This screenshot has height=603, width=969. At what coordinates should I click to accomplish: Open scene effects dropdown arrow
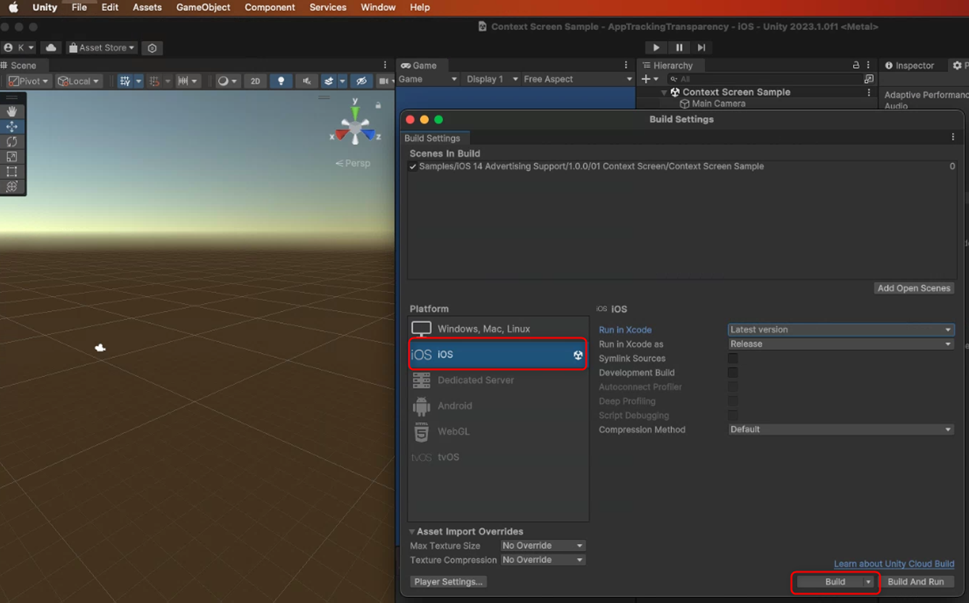point(342,81)
